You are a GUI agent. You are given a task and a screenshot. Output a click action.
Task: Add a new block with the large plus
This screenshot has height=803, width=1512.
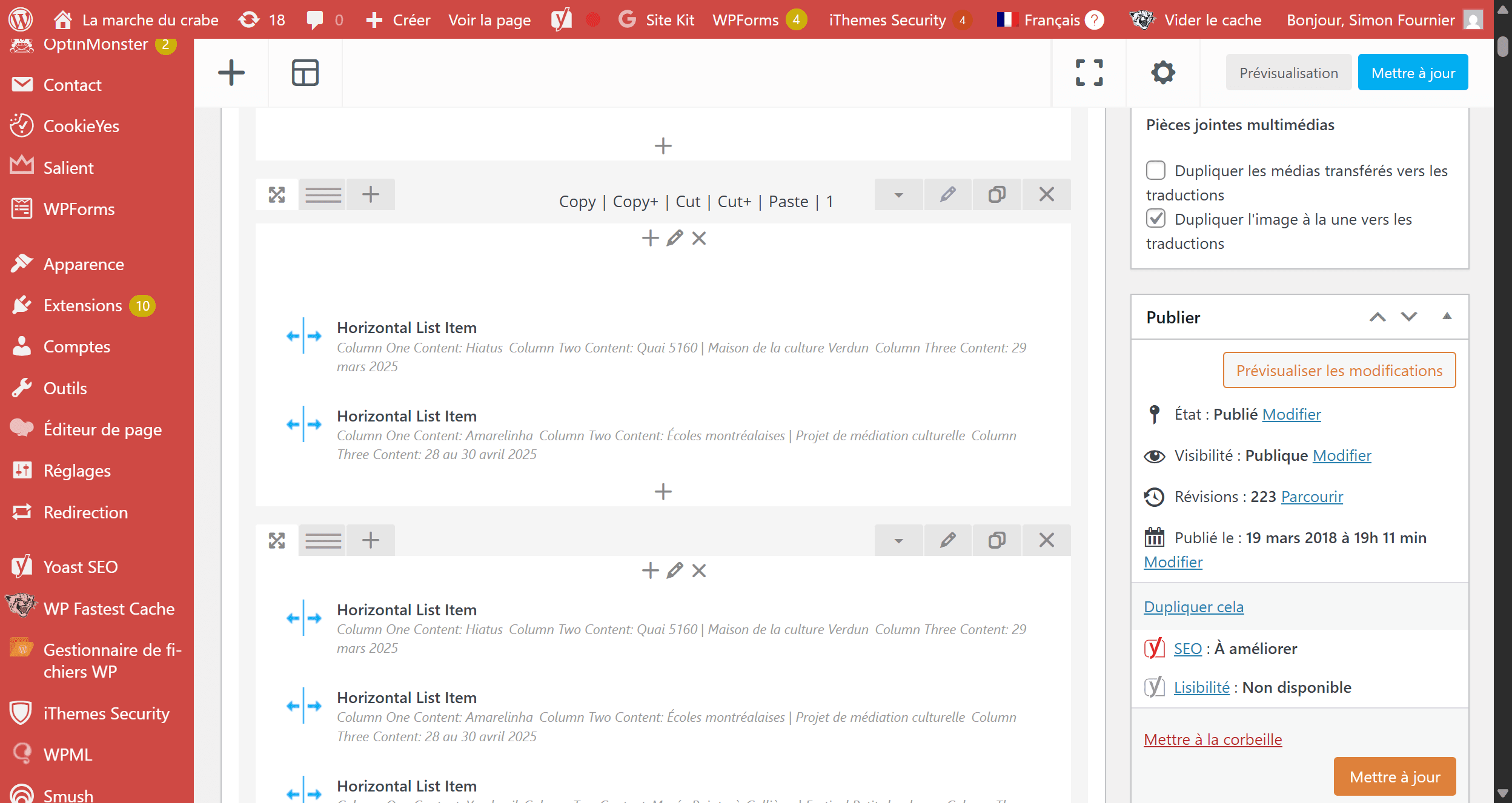tap(231, 73)
